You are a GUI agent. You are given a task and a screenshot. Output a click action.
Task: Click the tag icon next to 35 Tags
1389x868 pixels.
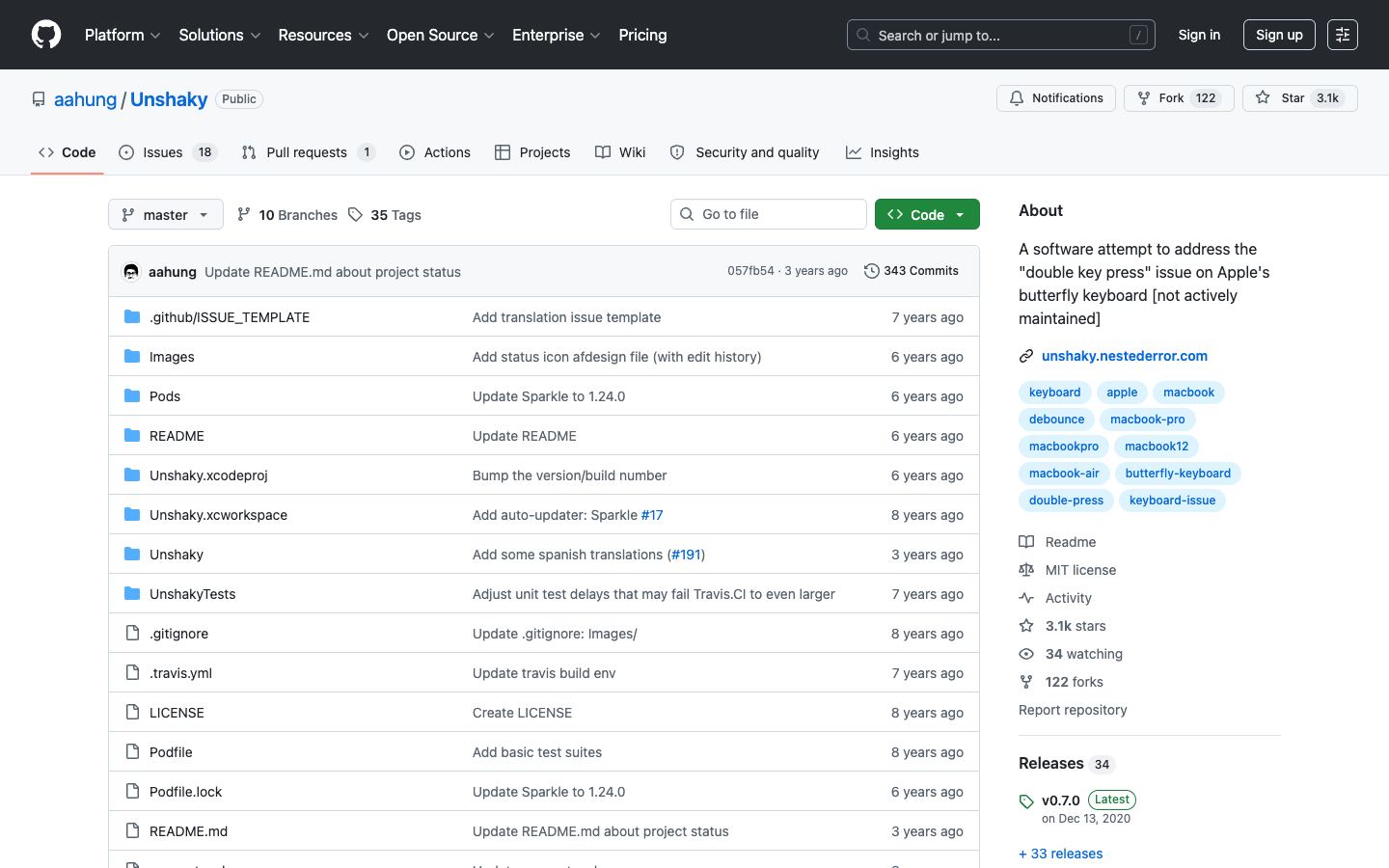pos(355,214)
